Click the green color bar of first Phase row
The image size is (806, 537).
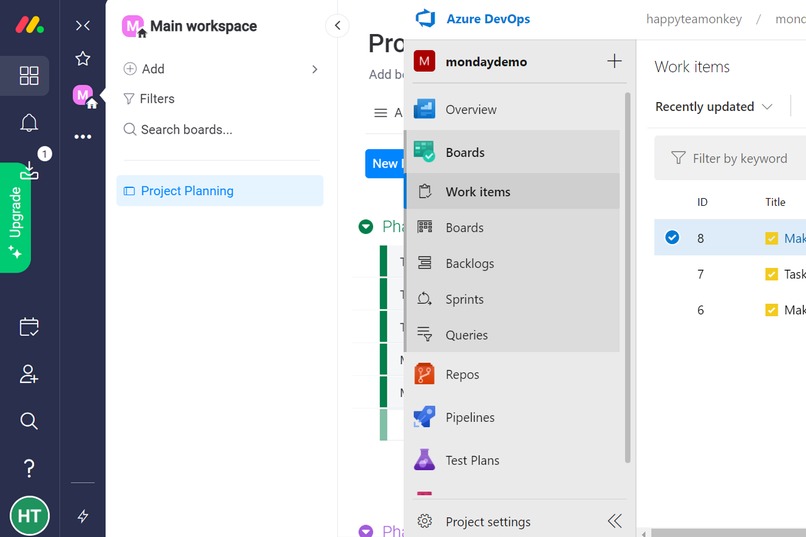tap(383, 261)
